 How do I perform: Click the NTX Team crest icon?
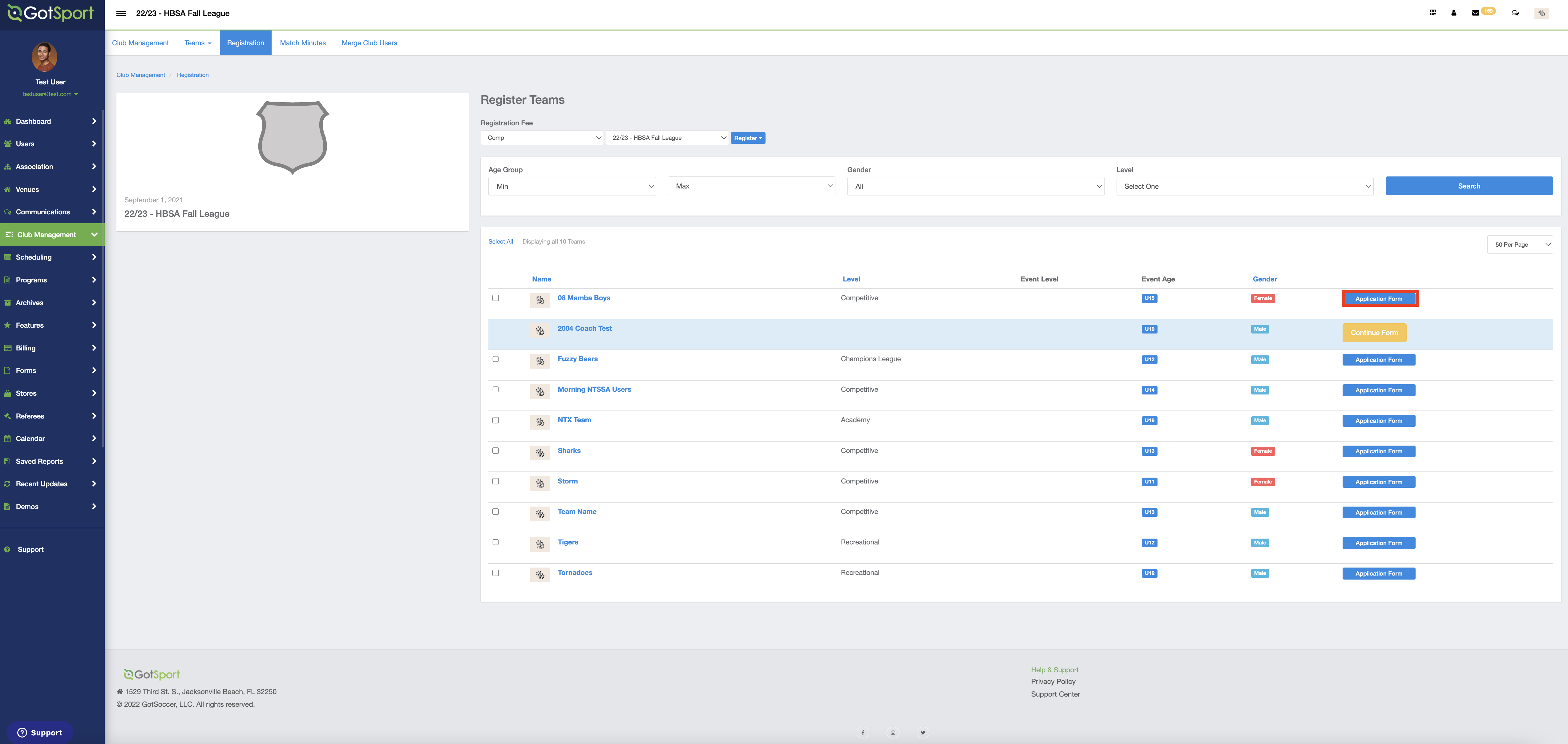[540, 422]
